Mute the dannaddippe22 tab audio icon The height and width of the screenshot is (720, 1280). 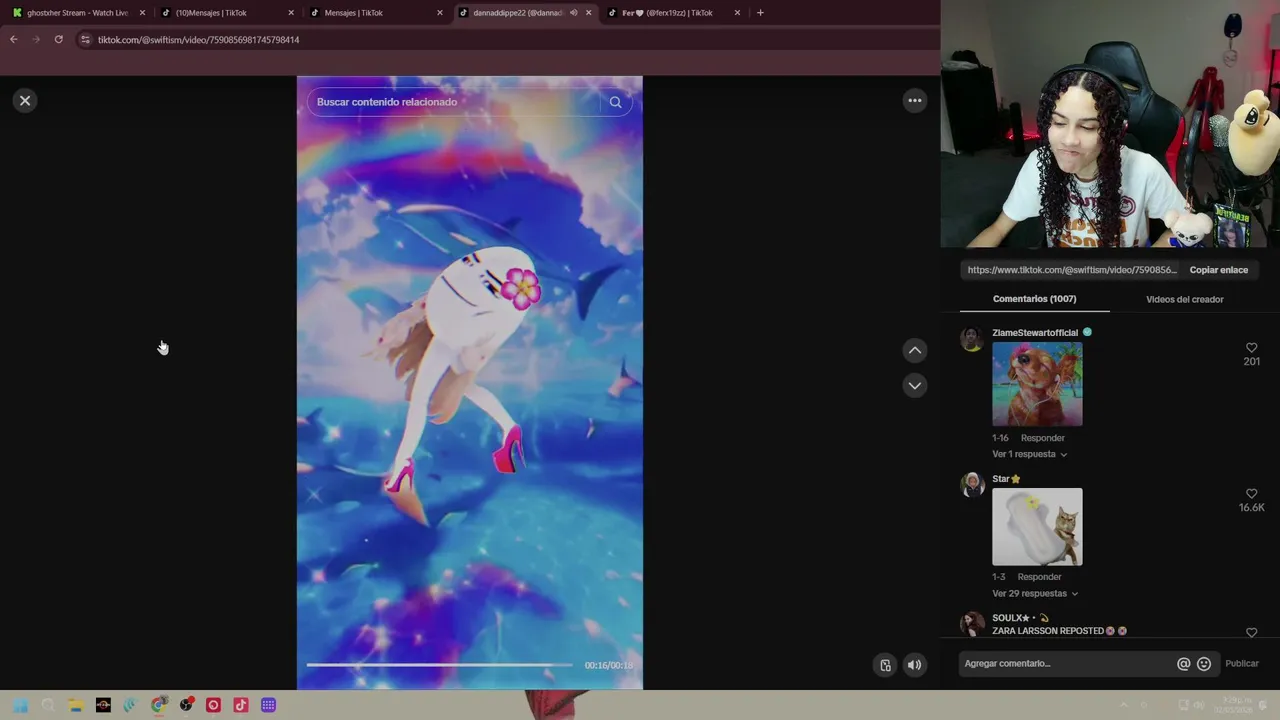pos(573,13)
